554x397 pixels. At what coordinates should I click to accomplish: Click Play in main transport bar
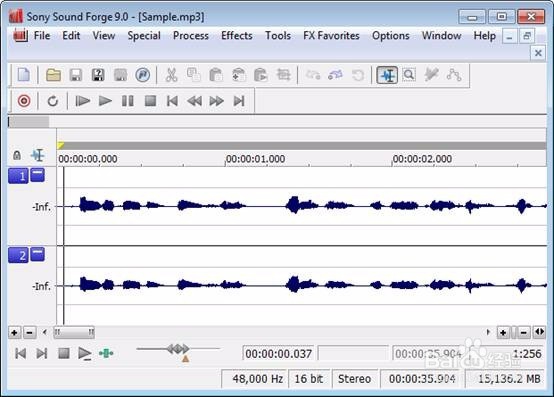pyautogui.click(x=105, y=101)
